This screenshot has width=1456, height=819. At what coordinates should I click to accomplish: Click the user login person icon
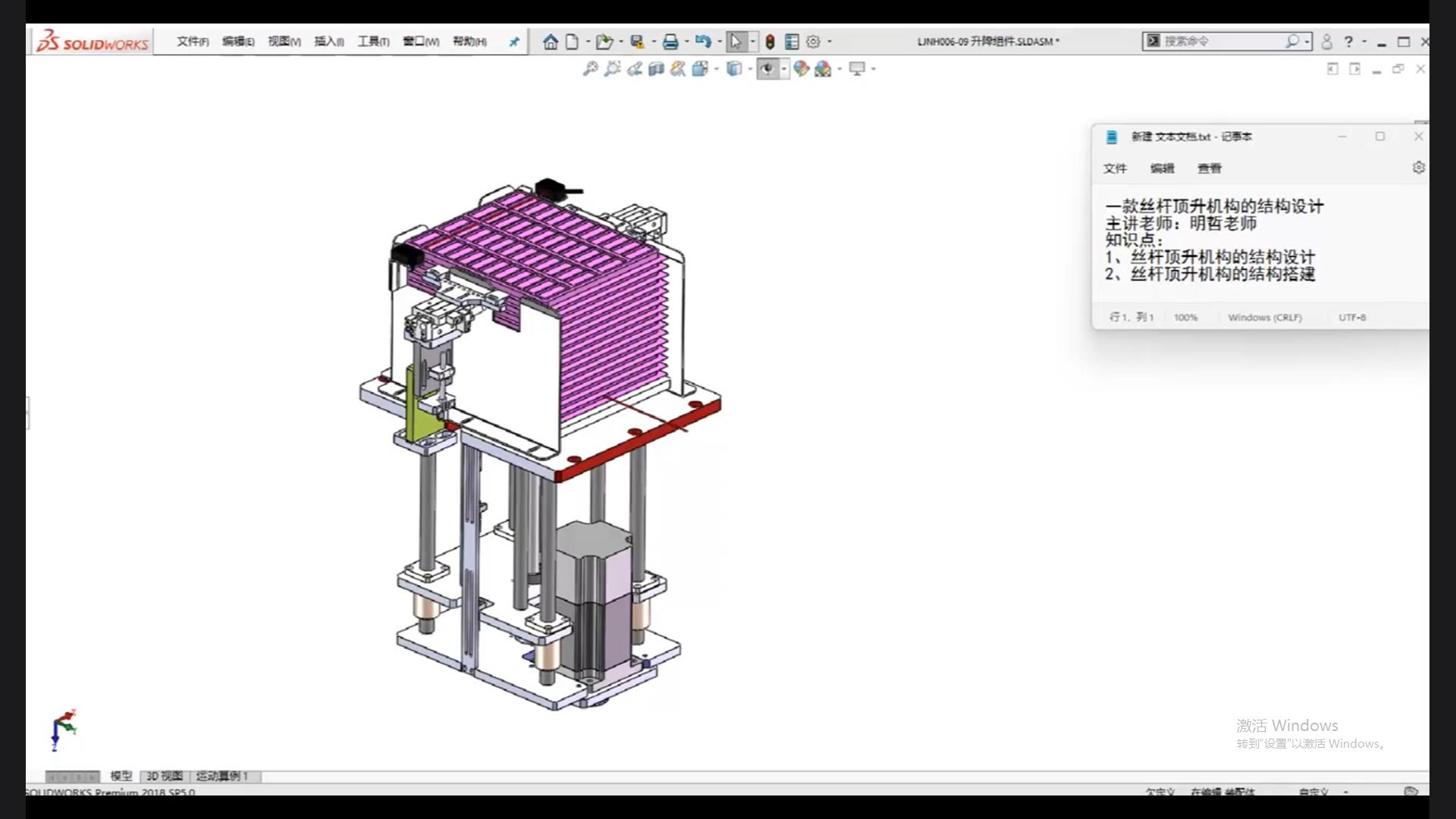click(x=1326, y=42)
